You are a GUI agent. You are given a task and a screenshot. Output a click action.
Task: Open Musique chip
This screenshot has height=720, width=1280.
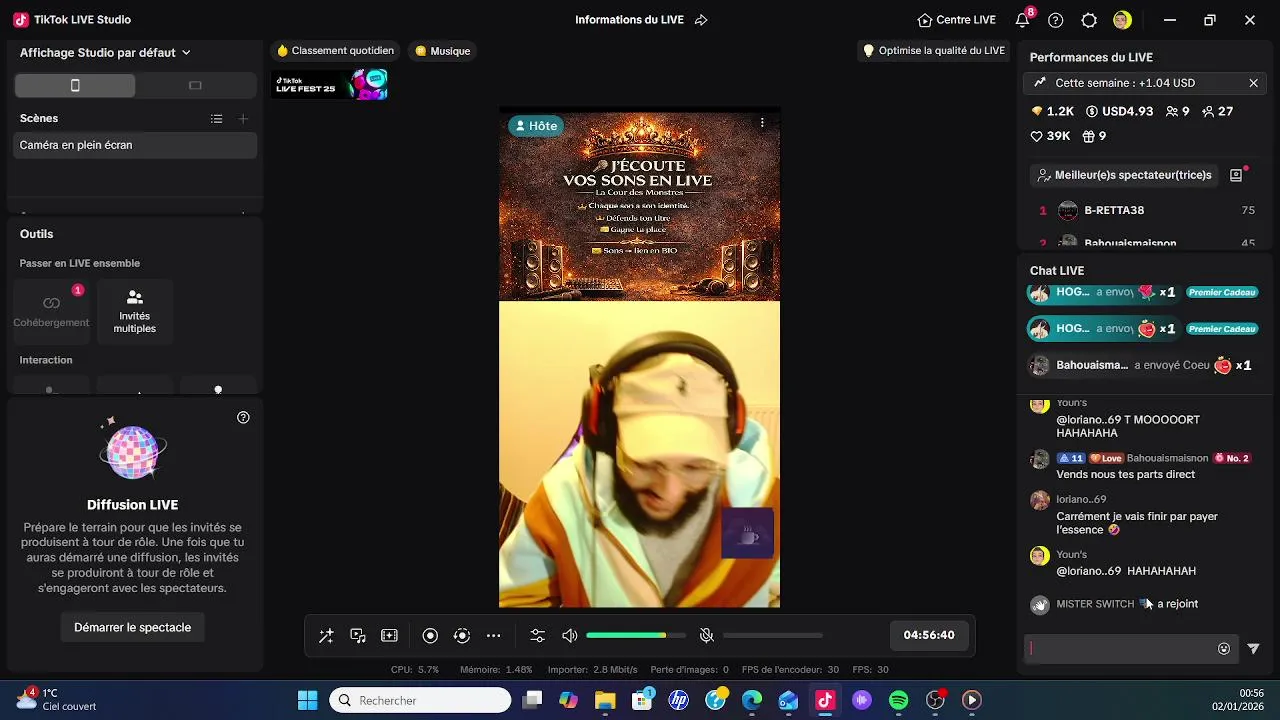click(442, 51)
